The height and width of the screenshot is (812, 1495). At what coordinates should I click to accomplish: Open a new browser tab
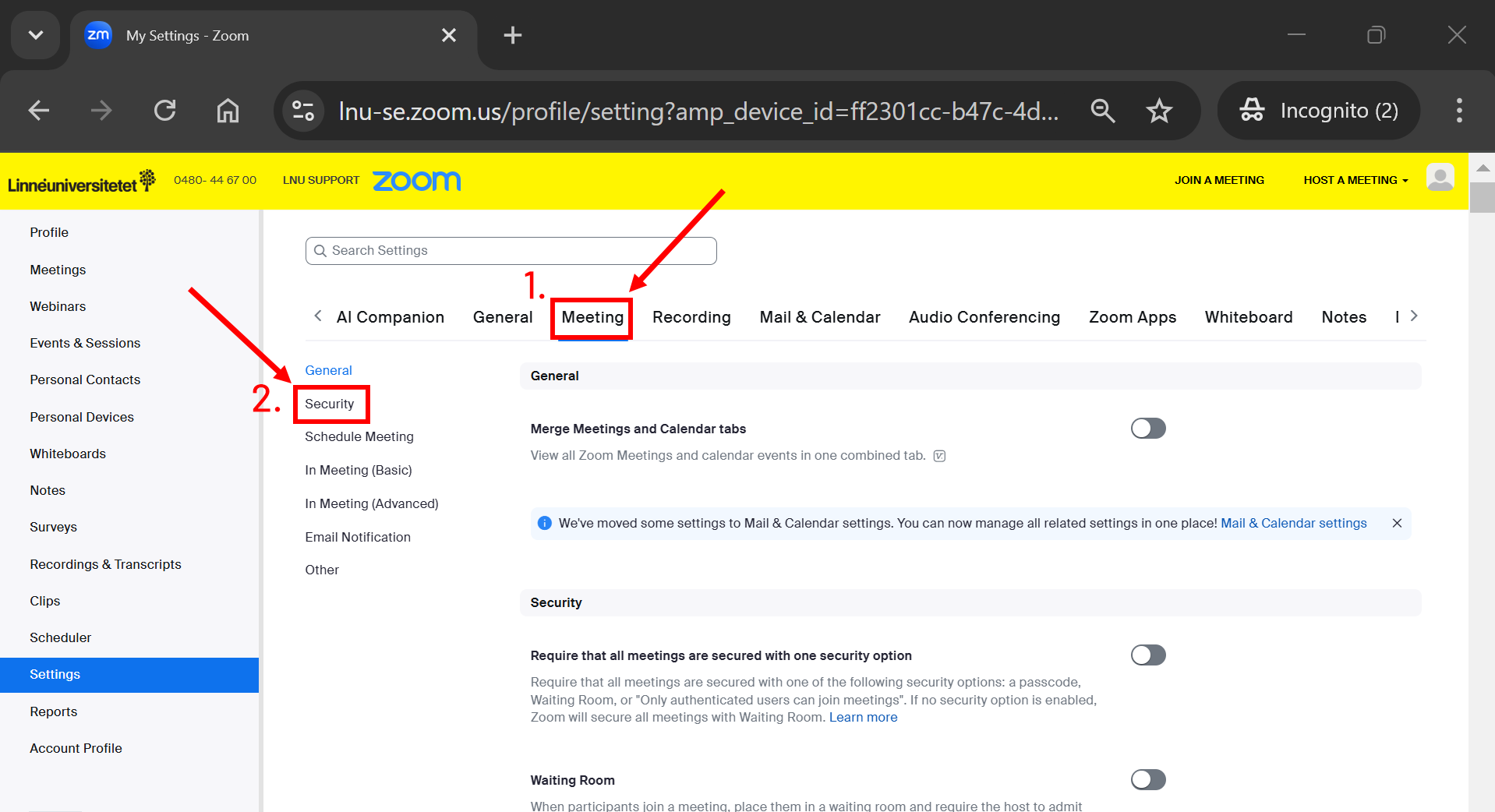(x=513, y=35)
